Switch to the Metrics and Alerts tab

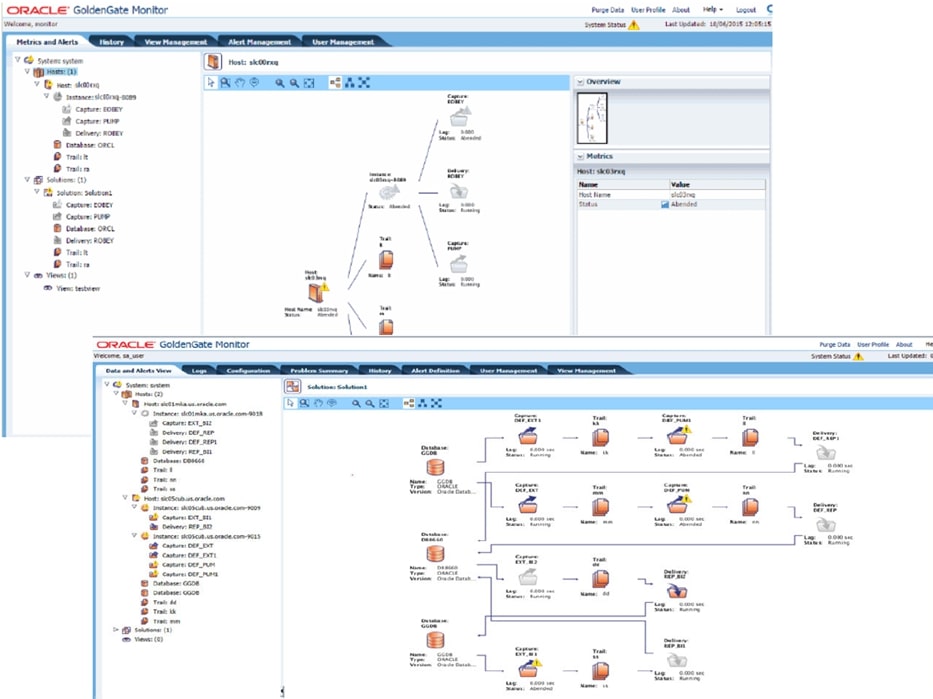(47, 42)
